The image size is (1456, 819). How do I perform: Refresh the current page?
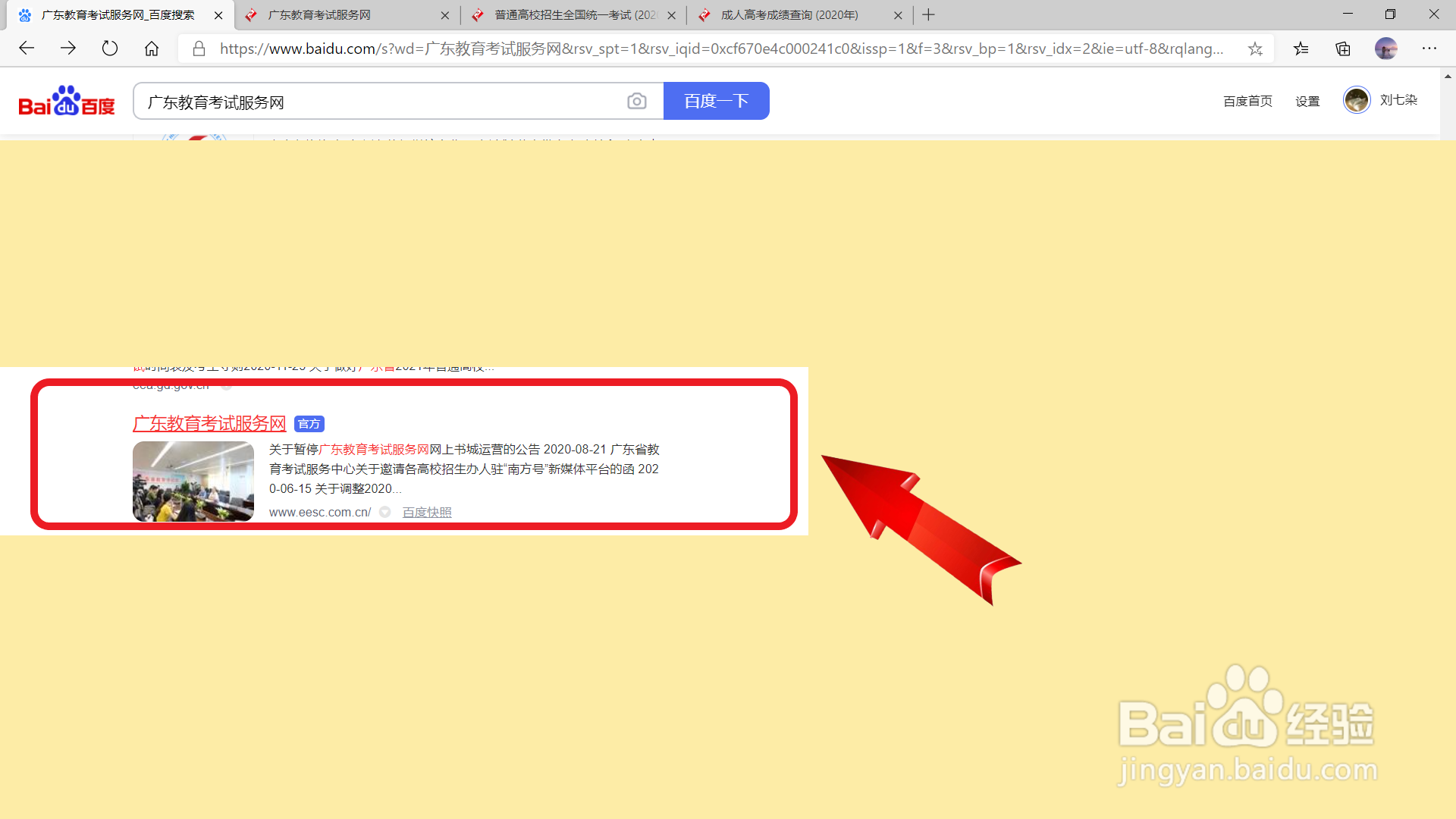(110, 49)
